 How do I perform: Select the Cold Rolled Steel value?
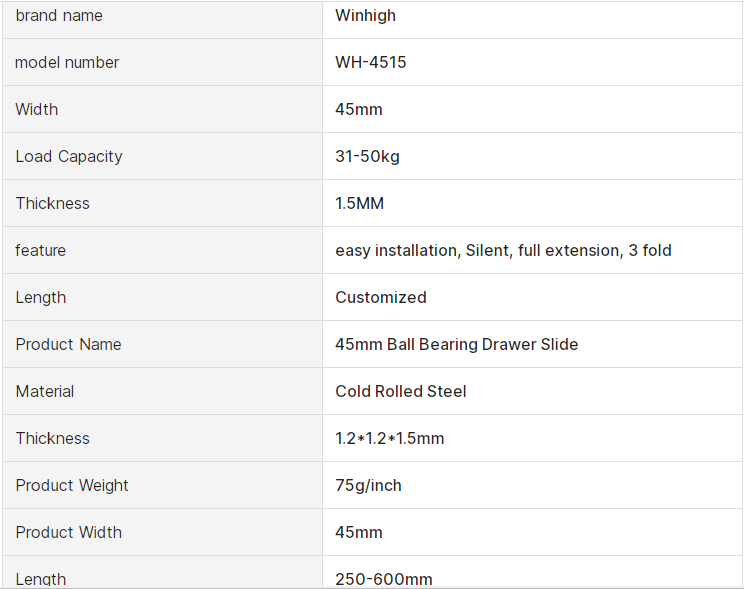click(x=401, y=392)
